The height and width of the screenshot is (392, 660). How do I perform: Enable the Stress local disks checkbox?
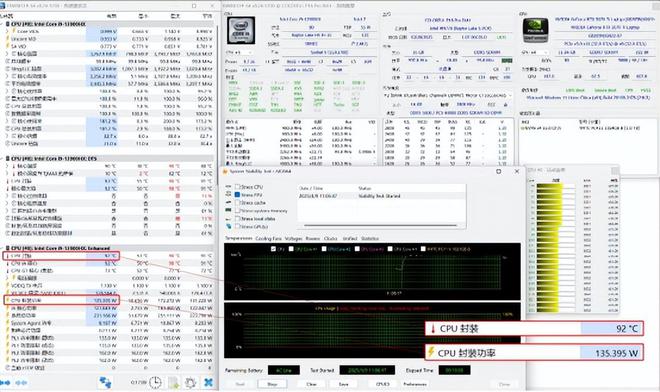tap(237, 219)
